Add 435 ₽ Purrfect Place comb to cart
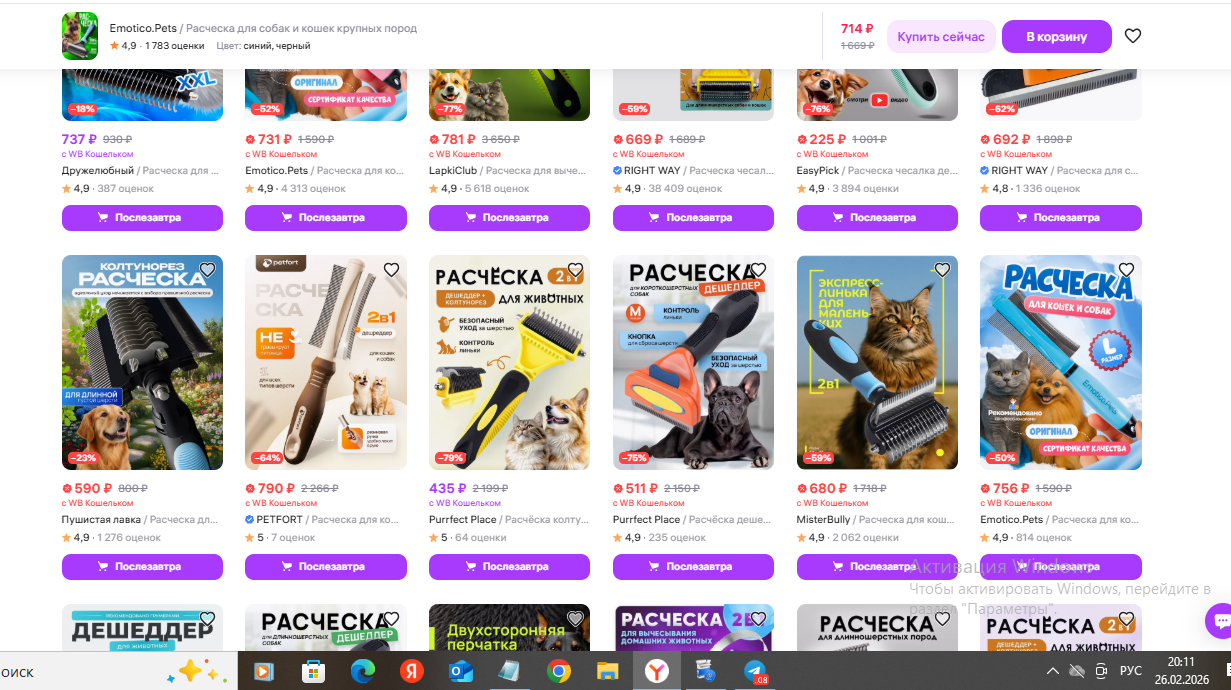 pyautogui.click(x=509, y=567)
